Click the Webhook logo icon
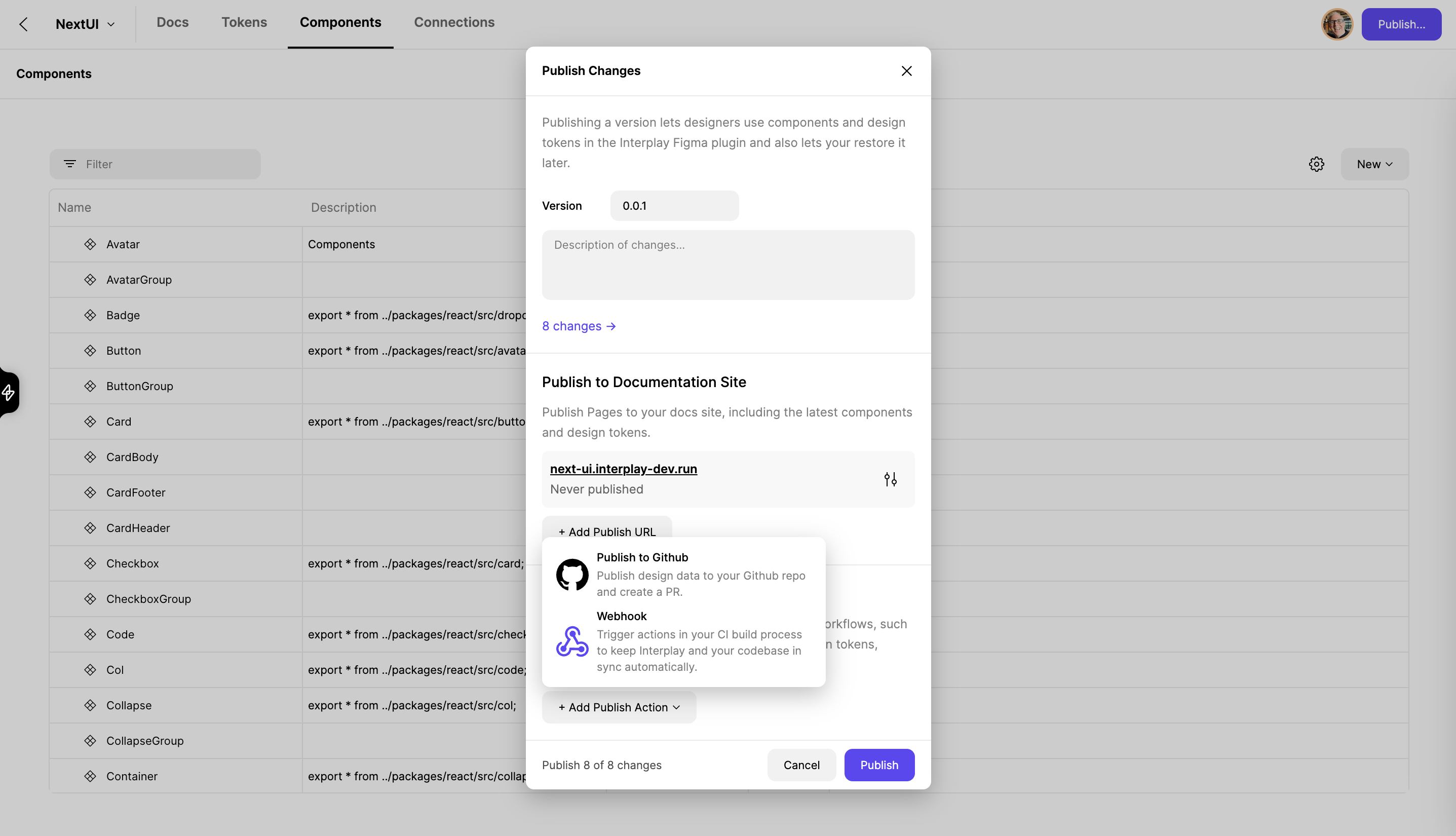Screen dimensions: 1456x836 [572, 641]
